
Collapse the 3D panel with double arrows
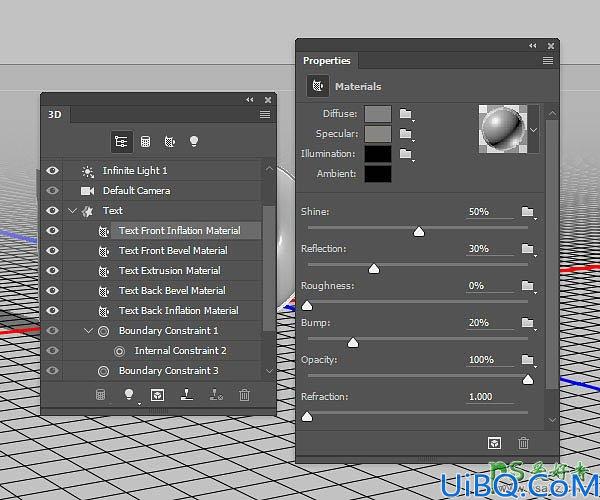[x=249, y=100]
